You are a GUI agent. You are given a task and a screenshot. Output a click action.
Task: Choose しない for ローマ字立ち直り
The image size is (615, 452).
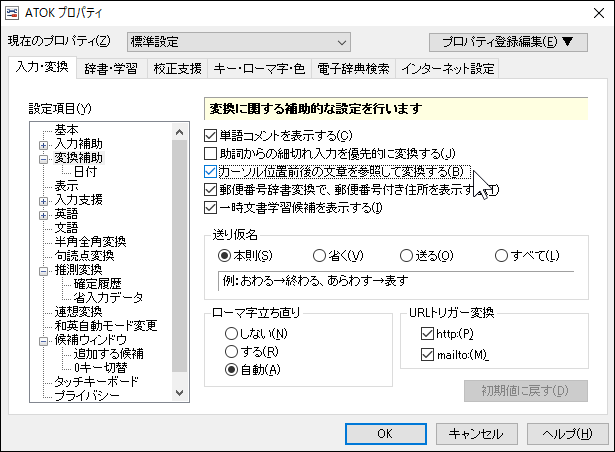pyautogui.click(x=231, y=334)
